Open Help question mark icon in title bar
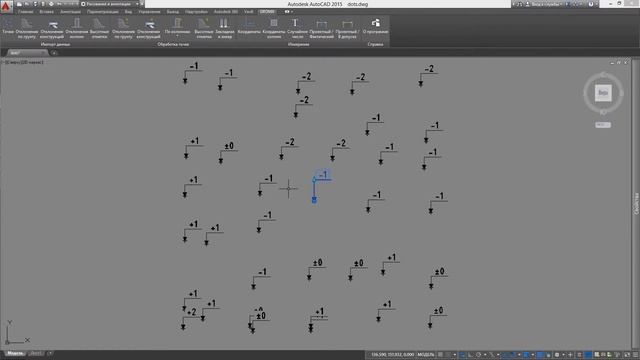640x360 pixels. (x=591, y=4)
